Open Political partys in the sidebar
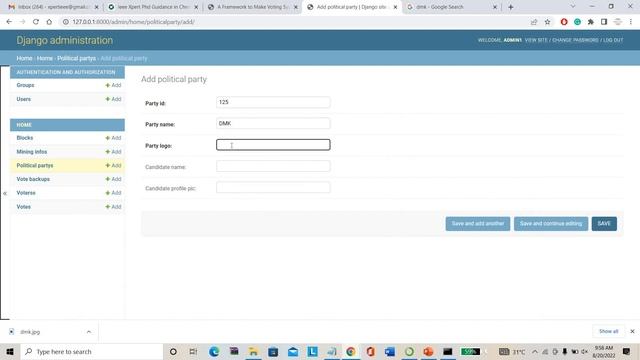The width and height of the screenshot is (640, 360). (x=35, y=165)
